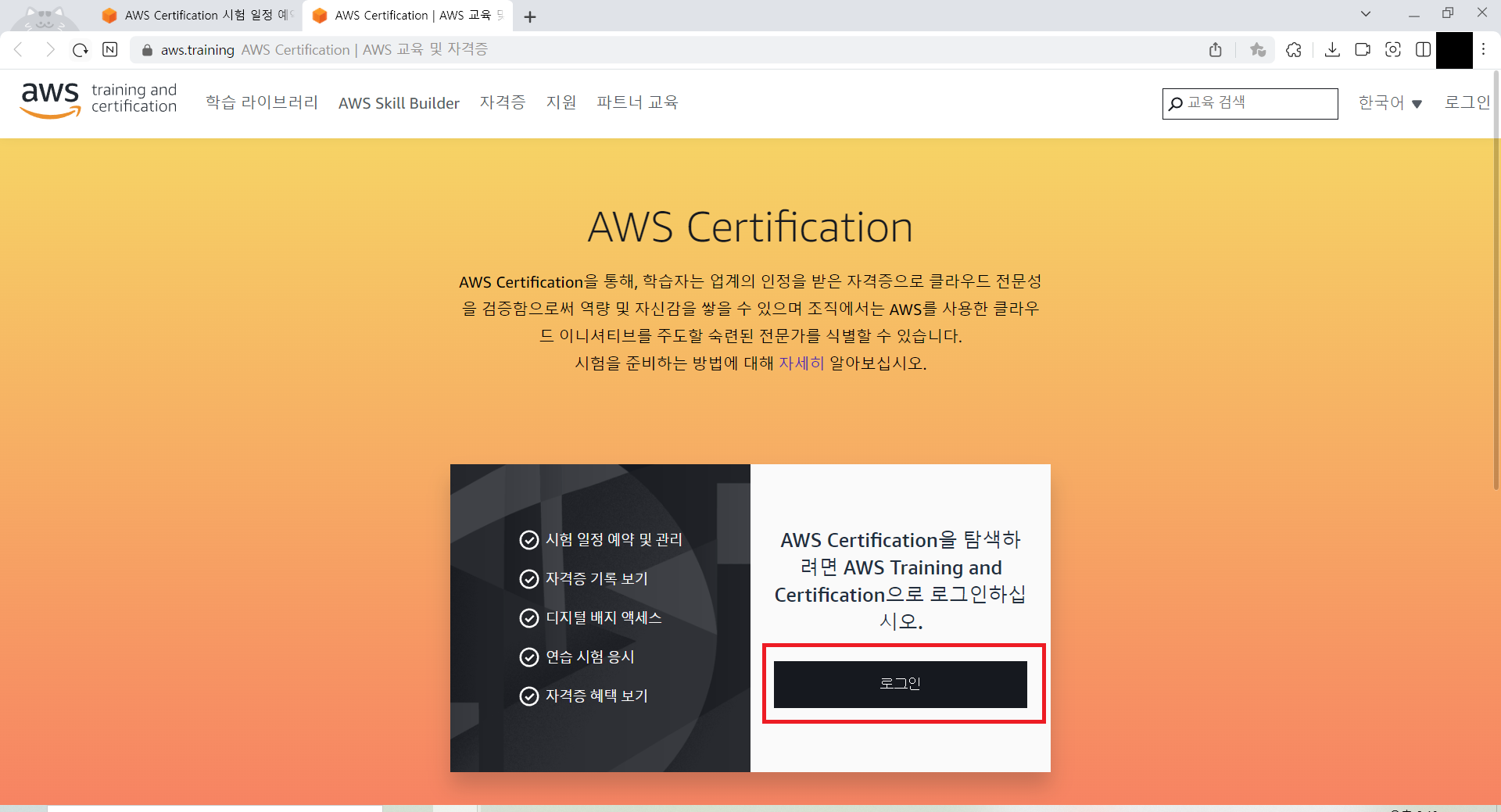Click the '자격증 기록 보기' text

pos(597,579)
